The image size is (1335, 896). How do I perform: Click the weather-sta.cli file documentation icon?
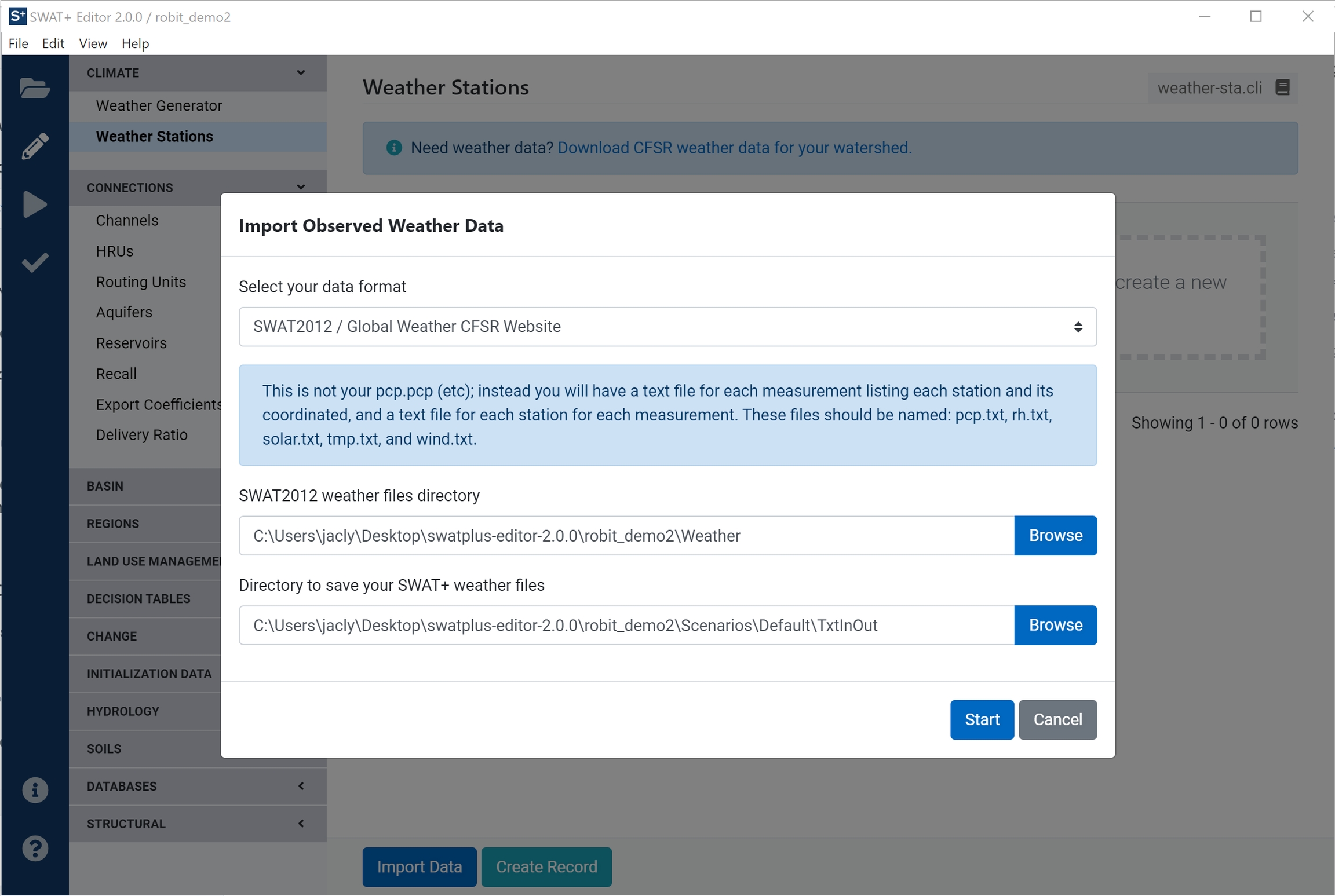point(1282,87)
